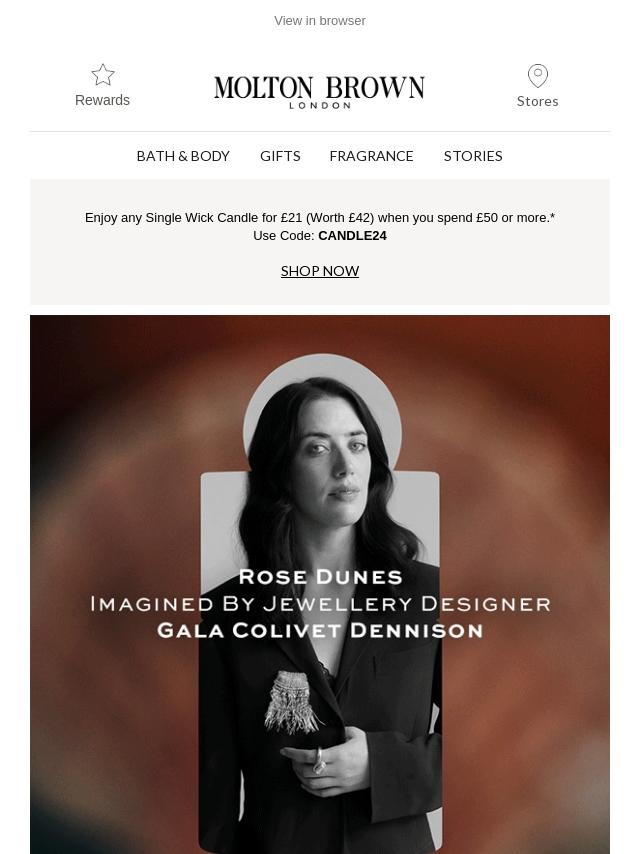Click the silver fringe brooch on the jacket
This screenshot has height=854, width=640.
click(291, 703)
